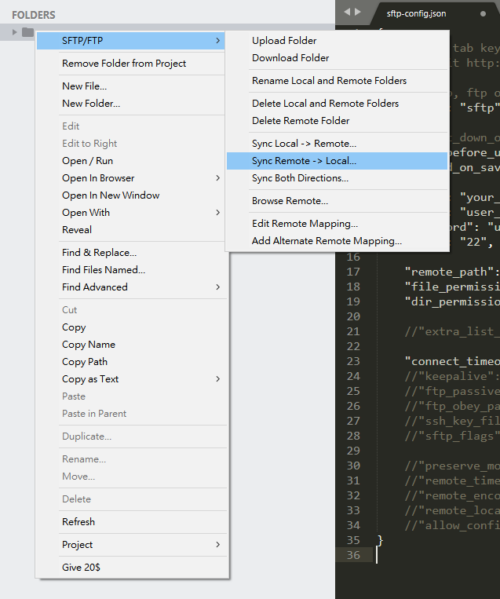Expand the folder tree arrow in sidebar
The height and width of the screenshot is (599, 500).
15,32
